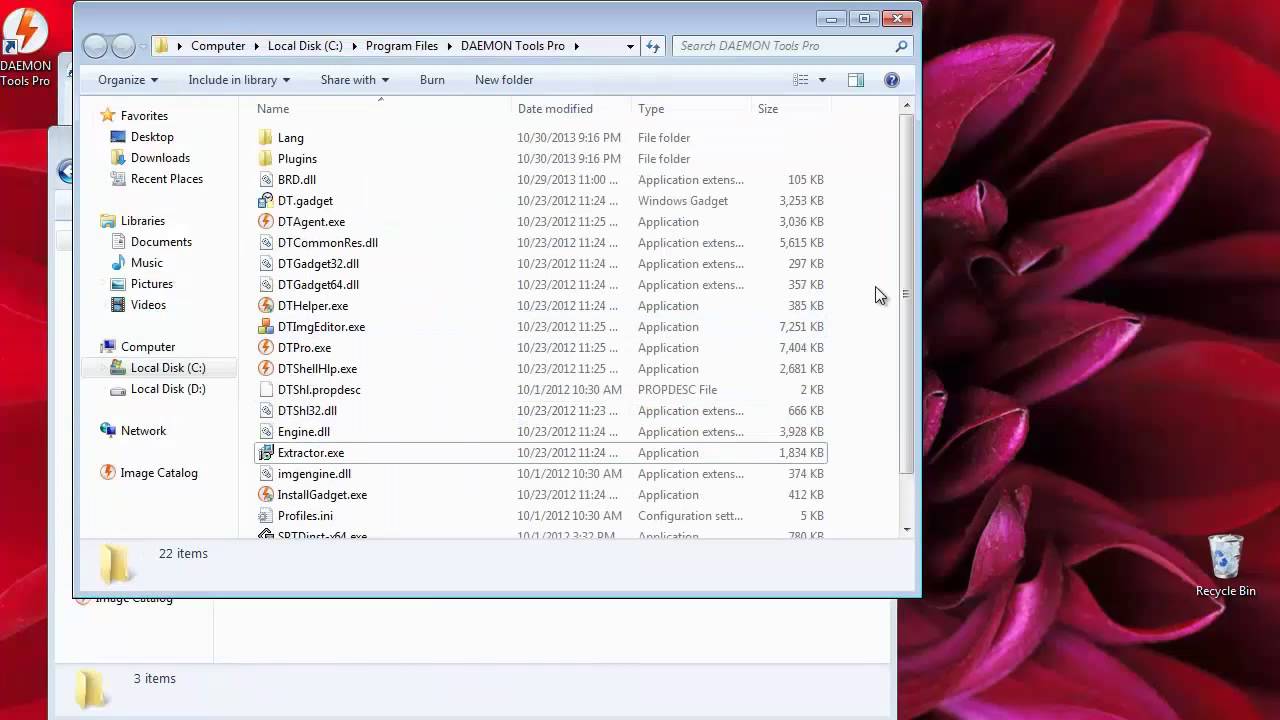This screenshot has height=720, width=1280.
Task: Select the DTShellHlp.exe application icon
Action: tap(265, 369)
